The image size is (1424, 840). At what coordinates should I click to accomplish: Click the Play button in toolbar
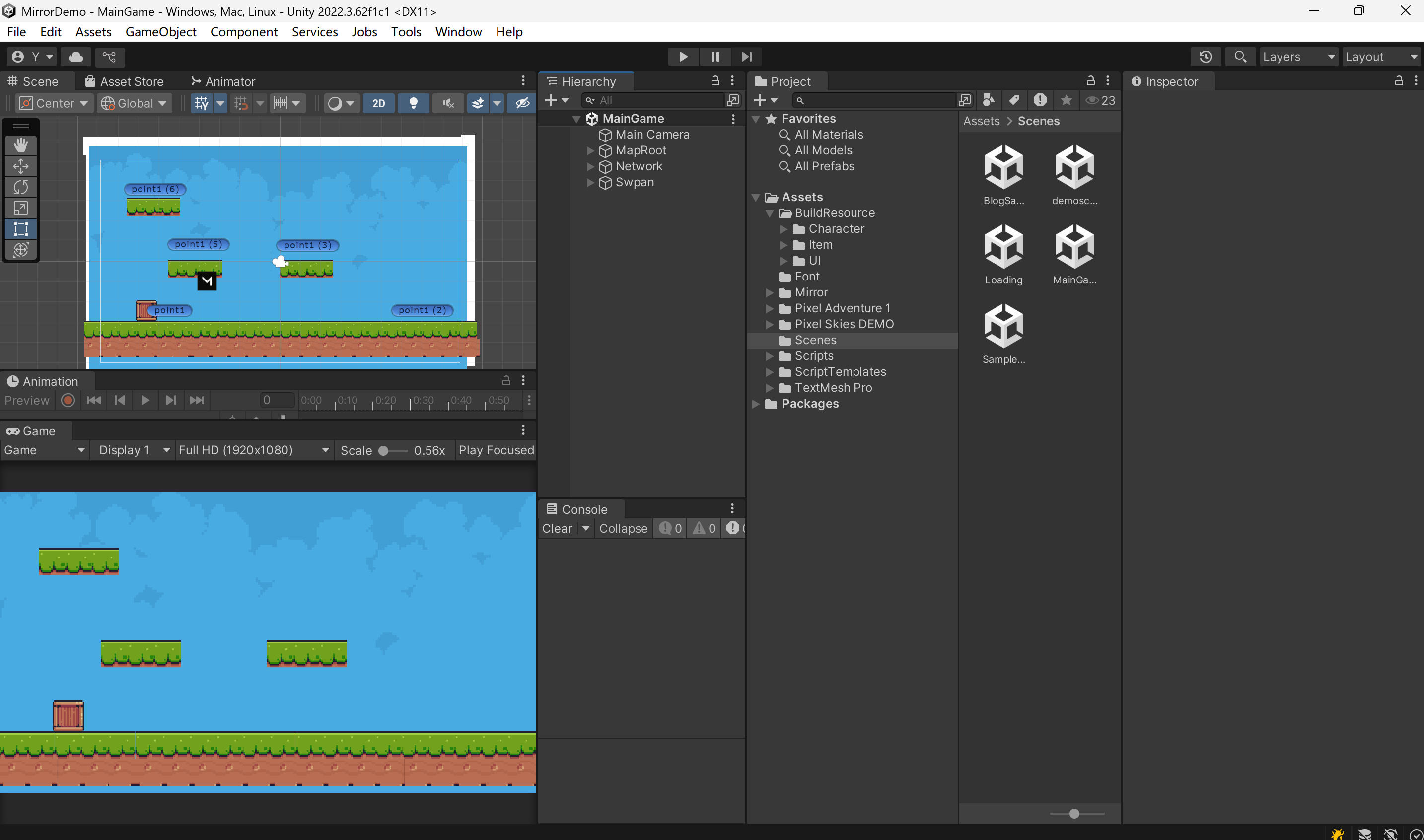pyautogui.click(x=683, y=57)
